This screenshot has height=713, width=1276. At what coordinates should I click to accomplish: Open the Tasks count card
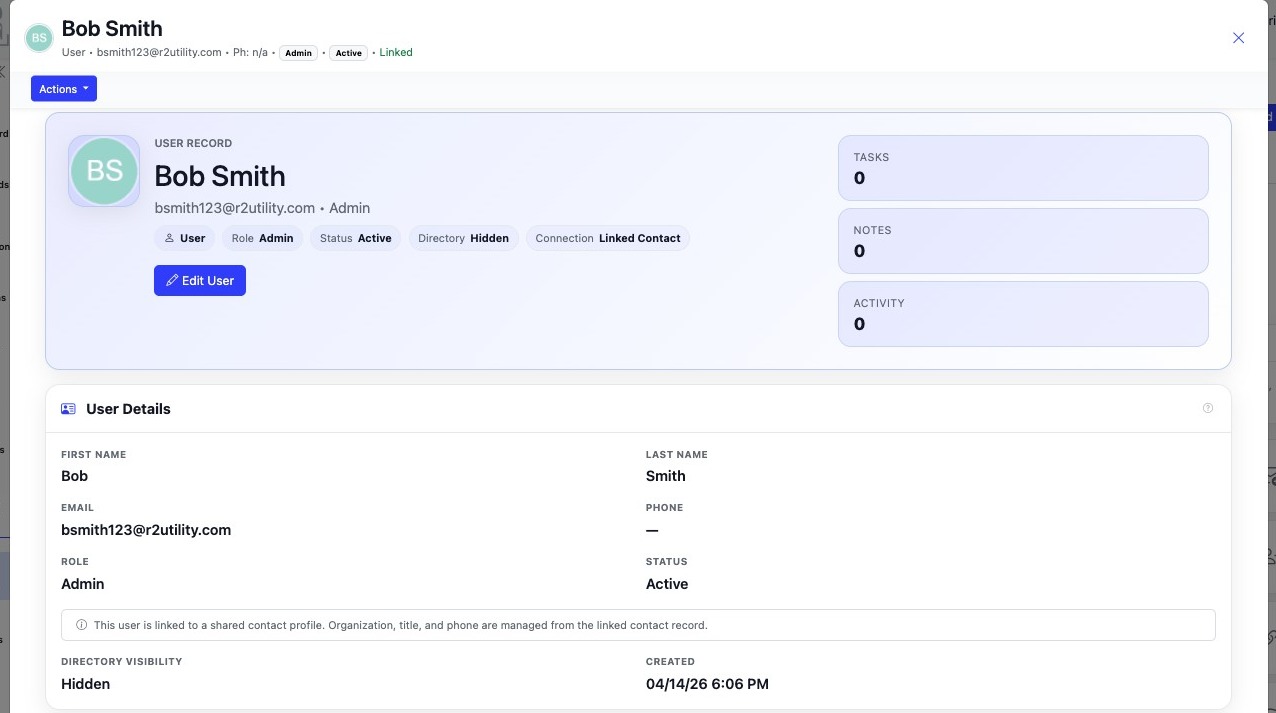coord(1023,168)
